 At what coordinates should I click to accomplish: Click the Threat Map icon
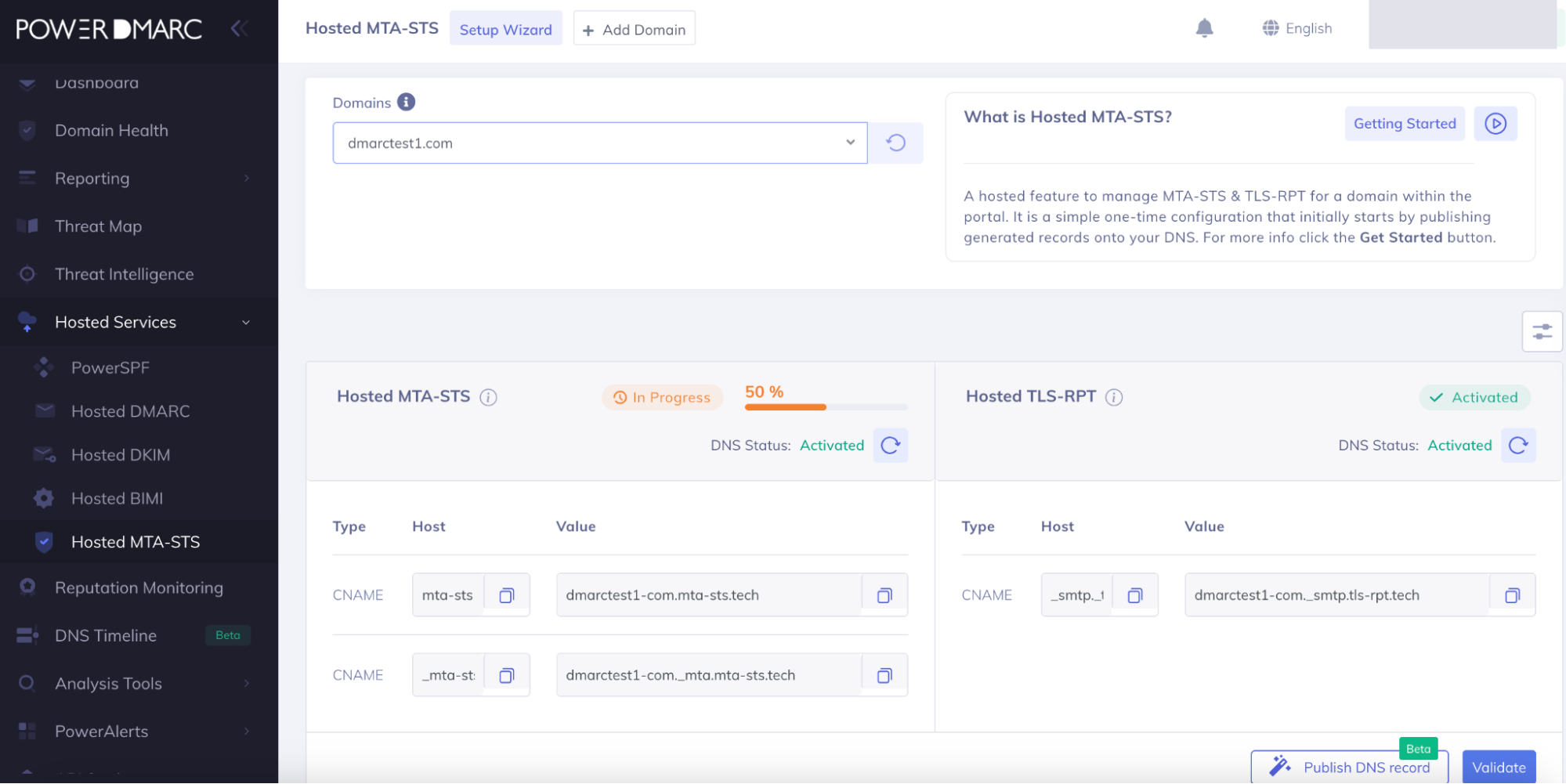[27, 226]
